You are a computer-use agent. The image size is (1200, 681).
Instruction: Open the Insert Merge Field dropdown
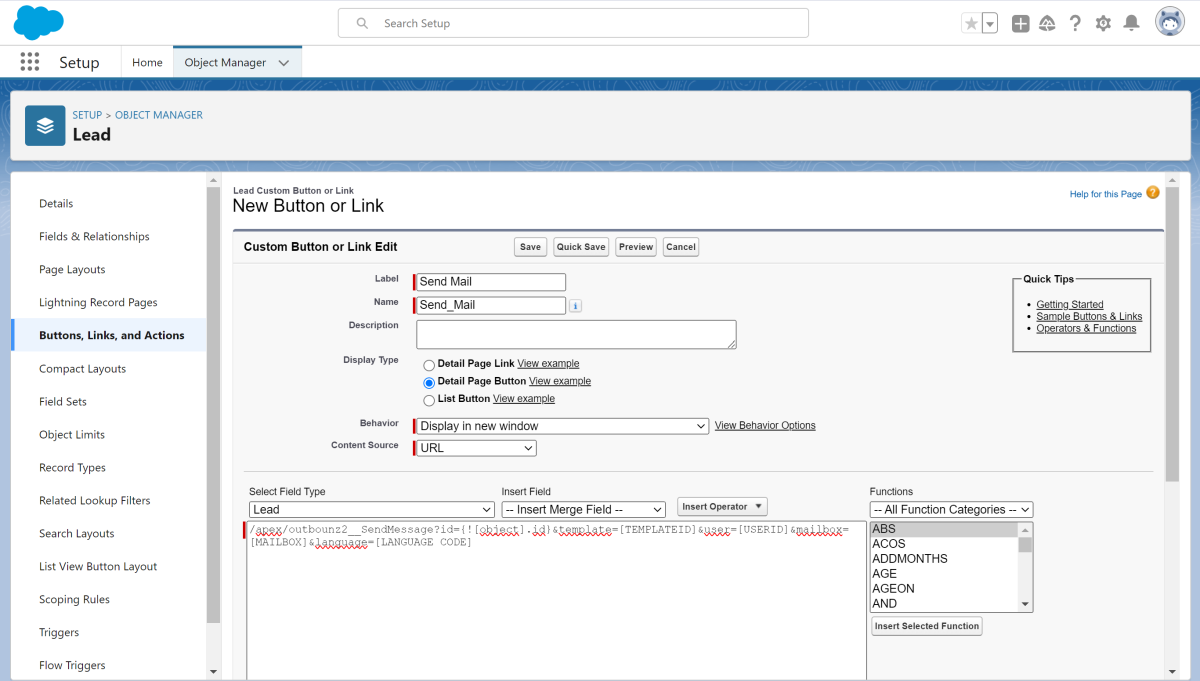[583, 510]
